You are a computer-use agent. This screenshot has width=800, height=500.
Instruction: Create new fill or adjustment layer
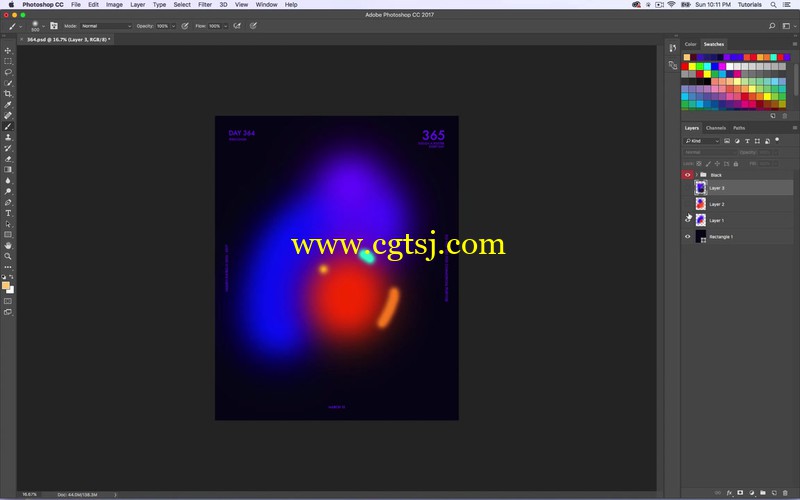coord(752,493)
